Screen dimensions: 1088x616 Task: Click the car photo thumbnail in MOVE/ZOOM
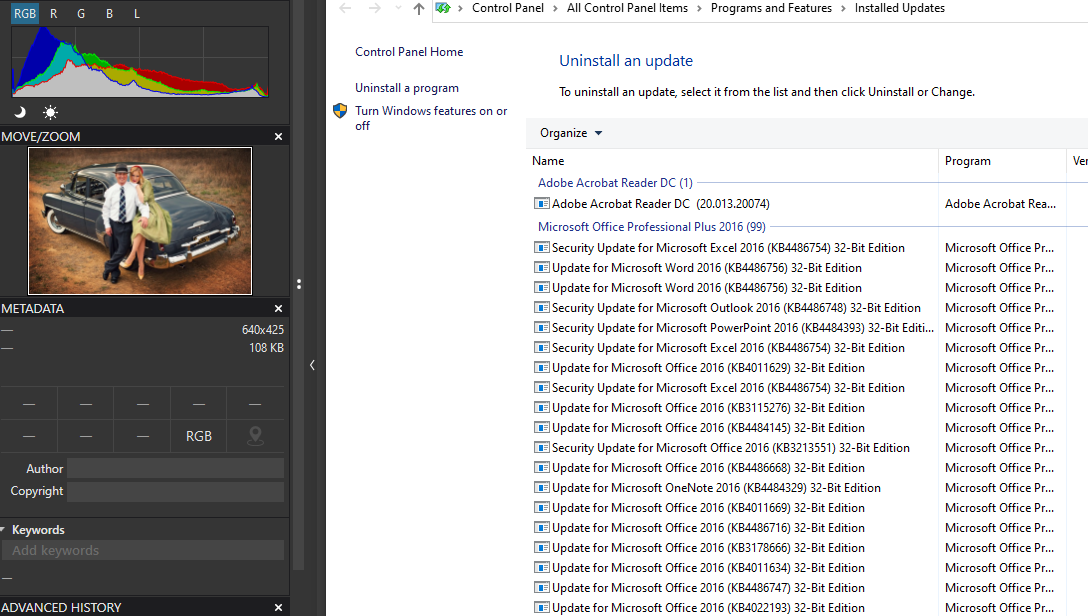[x=140, y=221]
